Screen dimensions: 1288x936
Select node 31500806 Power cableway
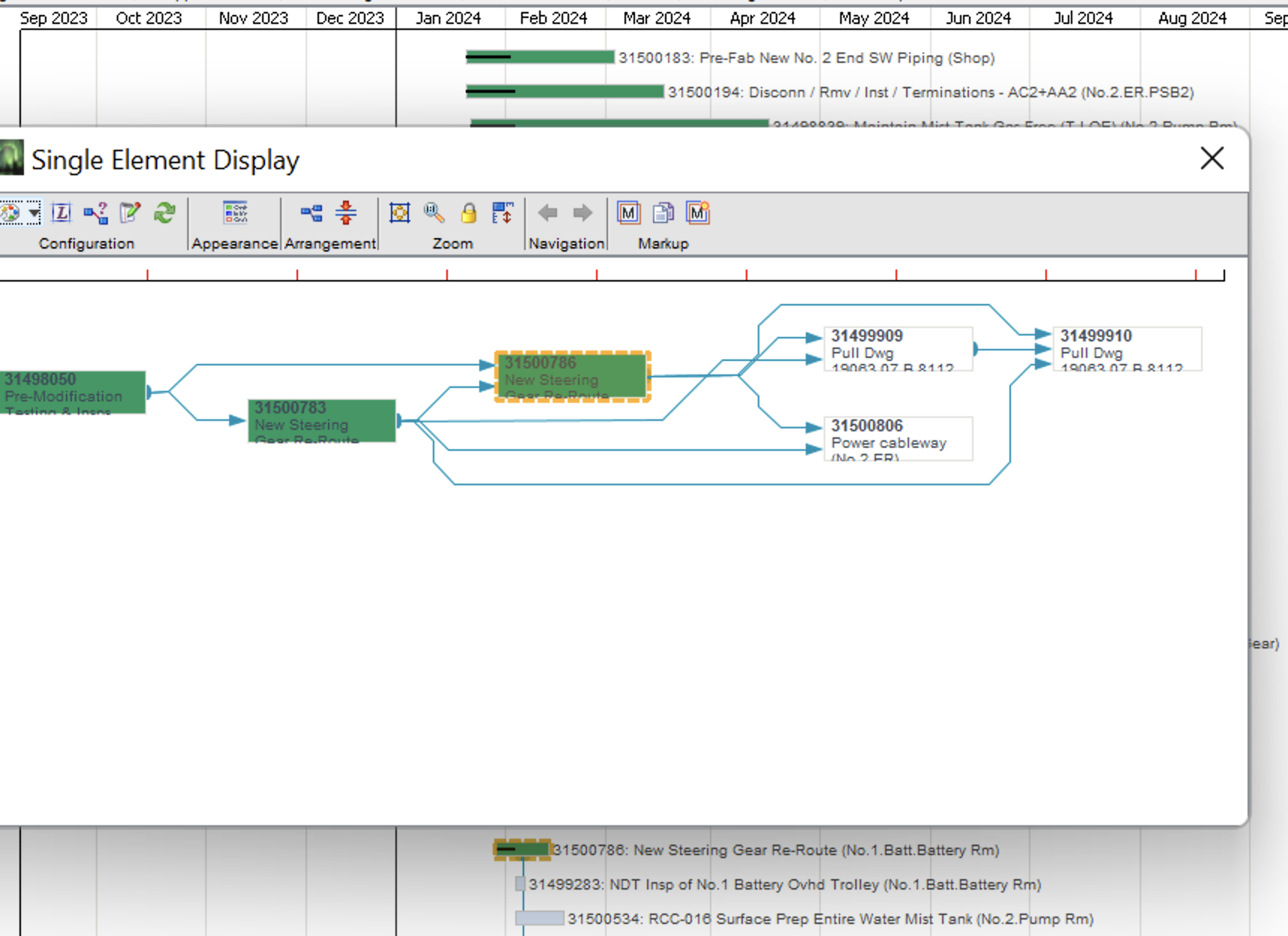(x=898, y=439)
